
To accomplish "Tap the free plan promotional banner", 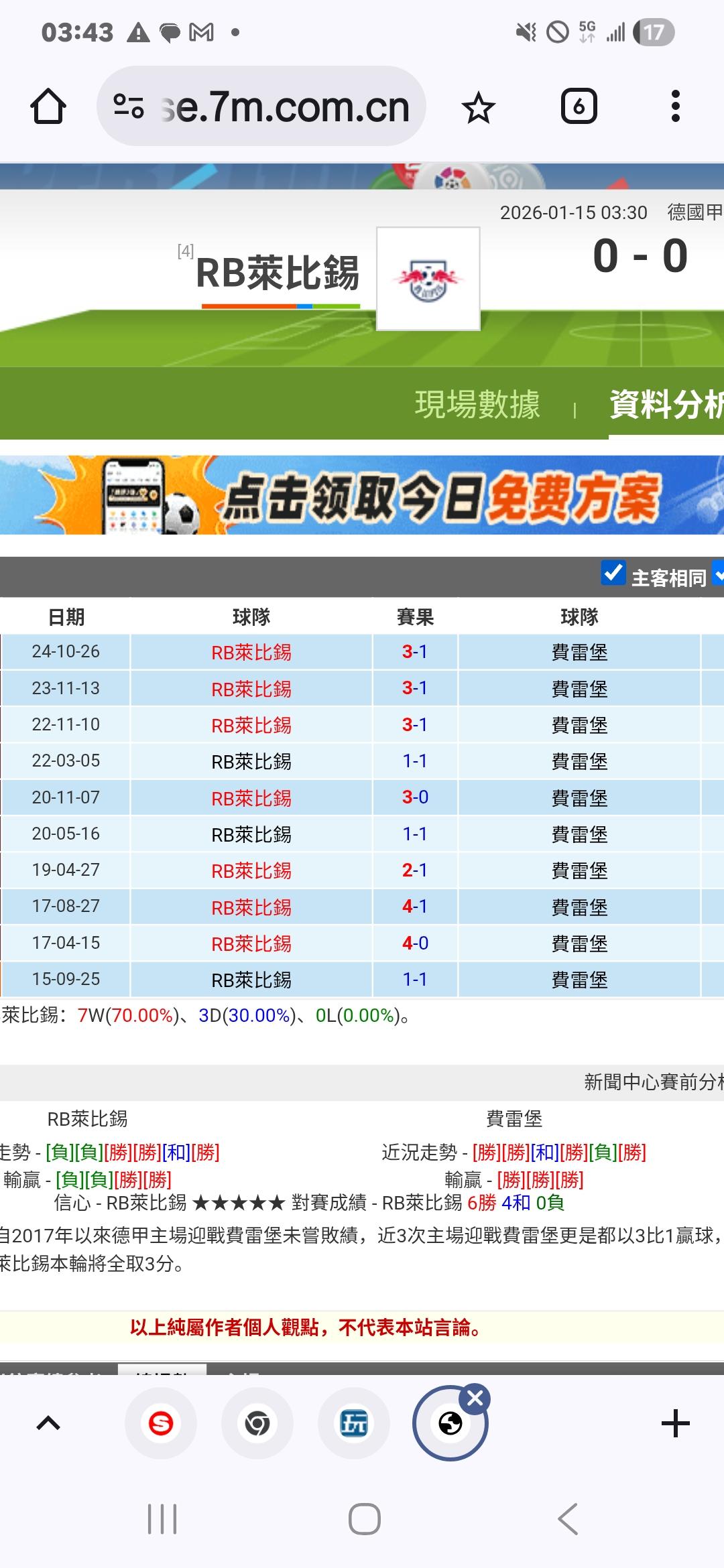I will [362, 495].
